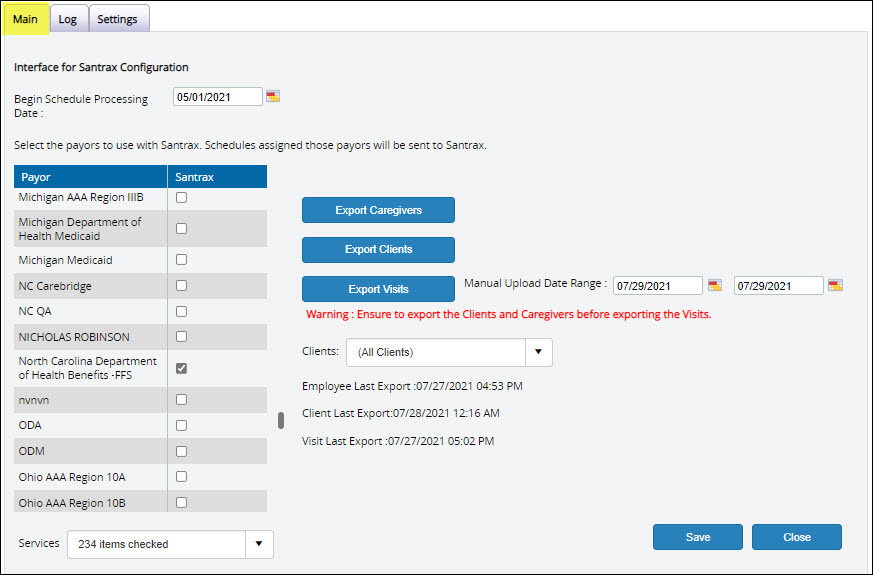Check the ODM payor checkbox
873x575 pixels.
pyautogui.click(x=182, y=451)
